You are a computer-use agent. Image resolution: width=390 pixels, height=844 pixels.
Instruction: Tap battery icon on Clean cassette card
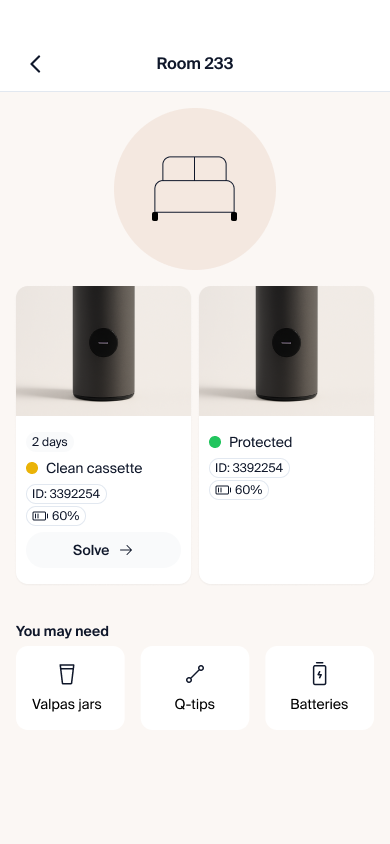click(40, 516)
